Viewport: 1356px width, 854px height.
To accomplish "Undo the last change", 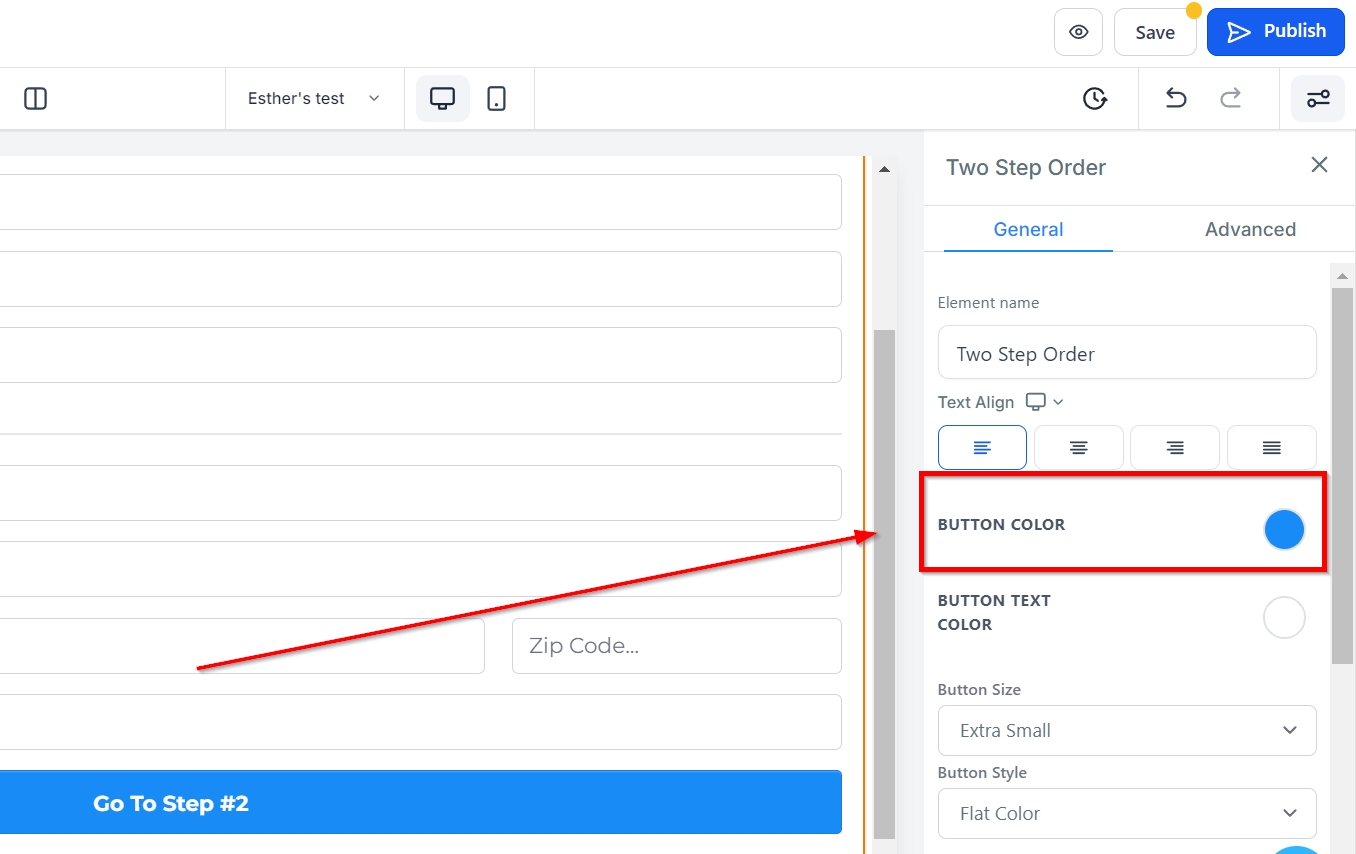I will pos(1176,98).
